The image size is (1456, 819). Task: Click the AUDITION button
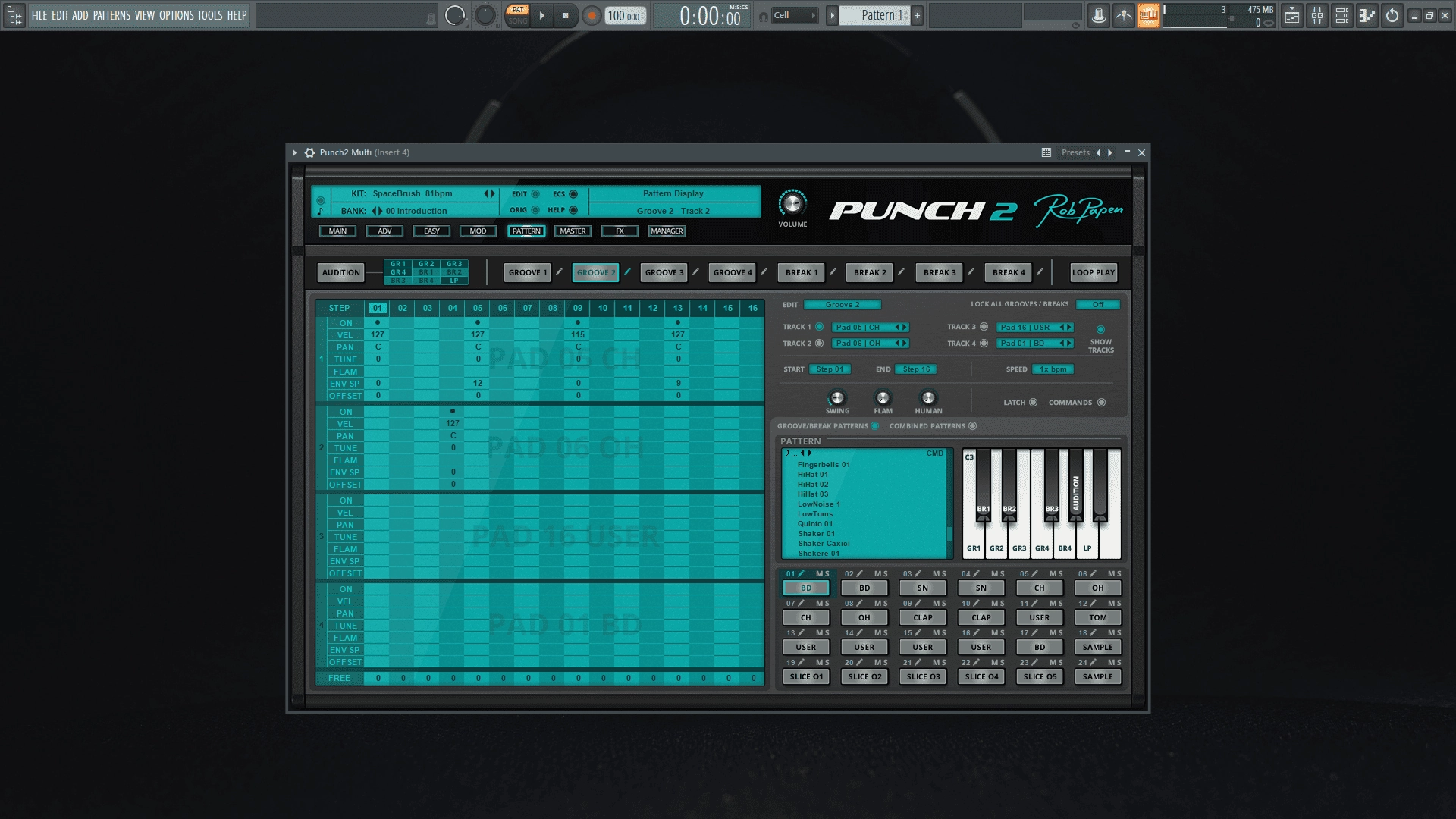tap(341, 272)
